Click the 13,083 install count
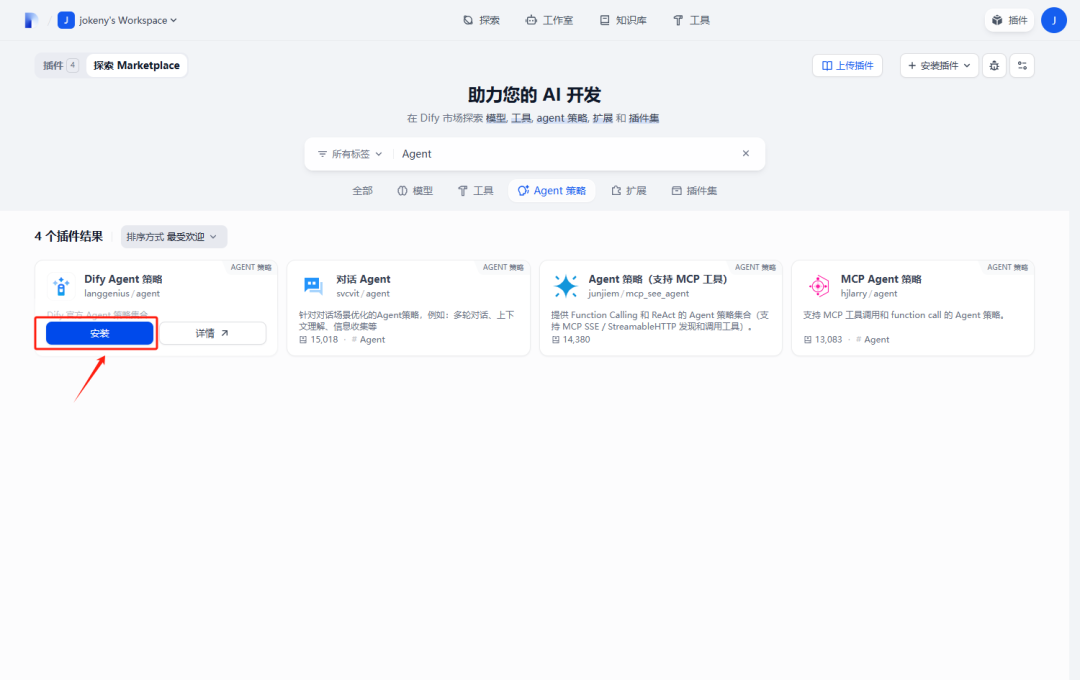This screenshot has width=1080, height=680. [x=828, y=340]
